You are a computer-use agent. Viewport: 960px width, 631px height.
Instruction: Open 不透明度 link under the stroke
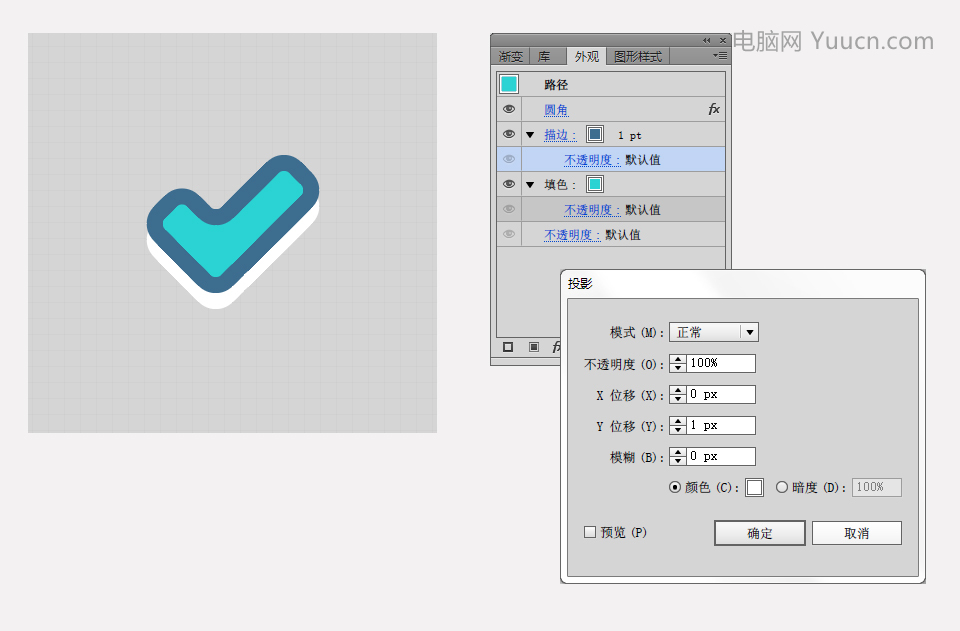pos(592,160)
